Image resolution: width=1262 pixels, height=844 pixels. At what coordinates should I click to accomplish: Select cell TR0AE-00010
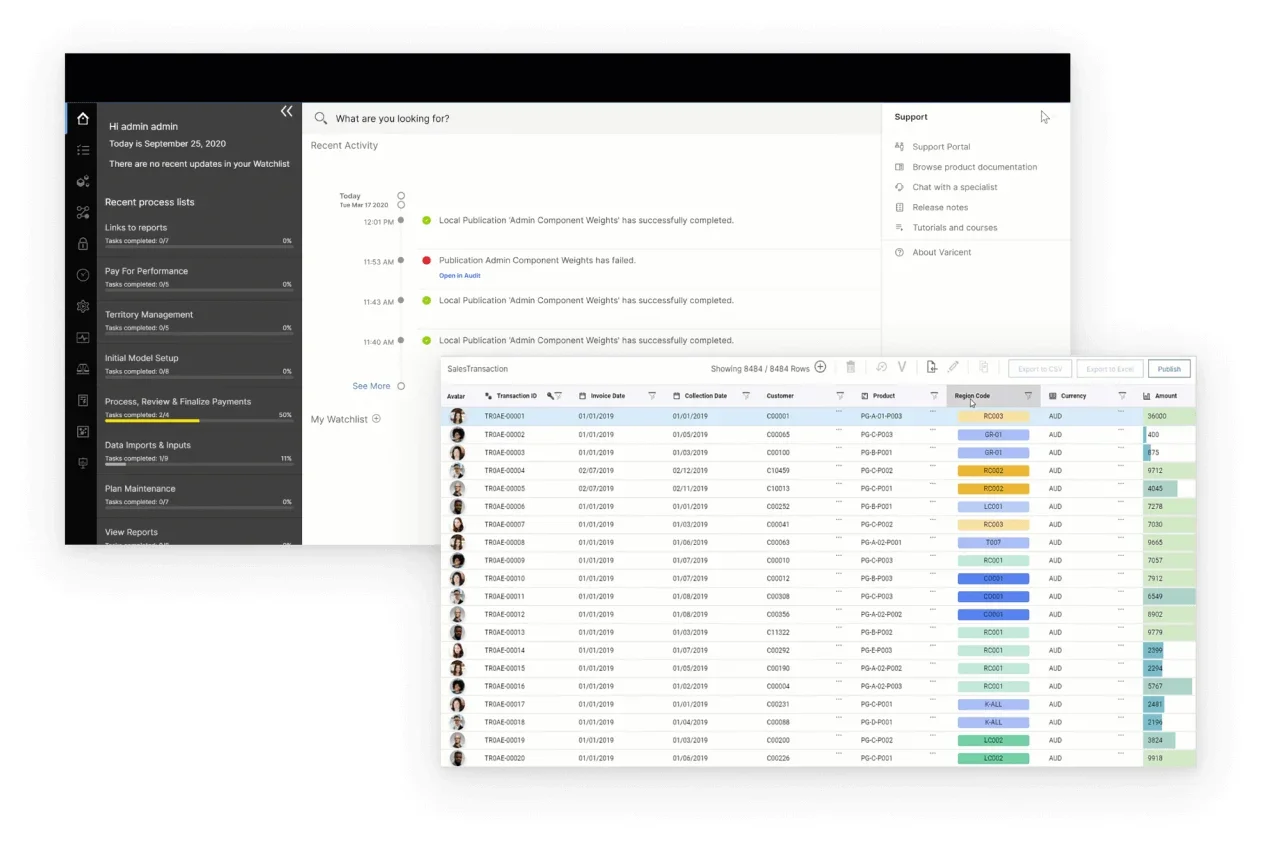[504, 579]
